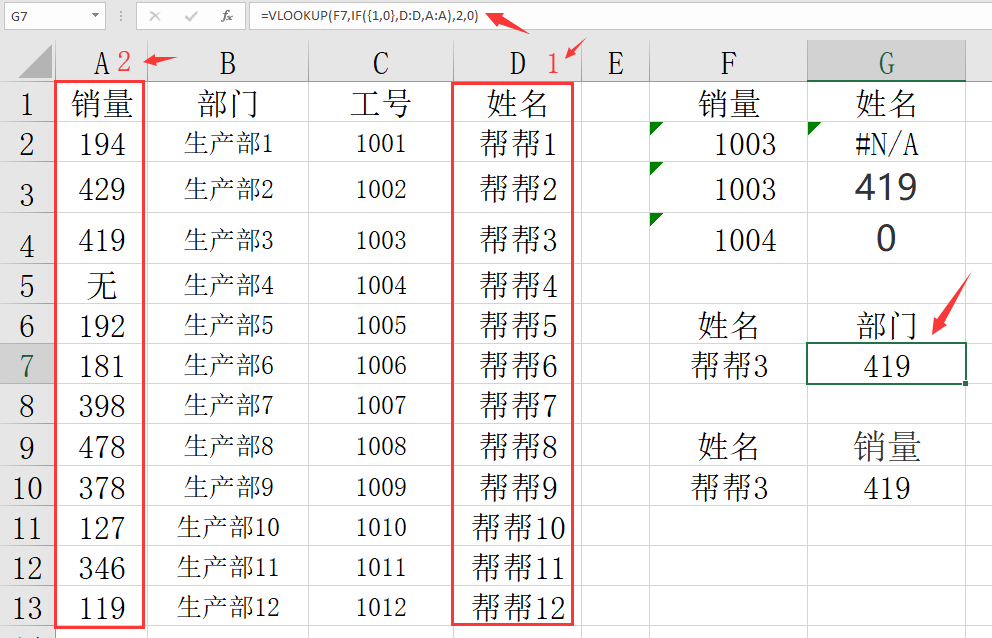Open the Insert Function fx icon

pos(226,16)
